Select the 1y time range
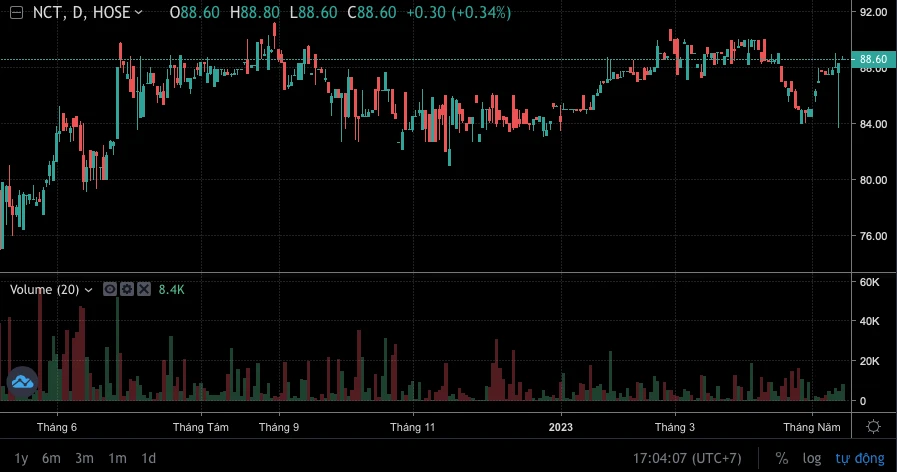This screenshot has height=472, width=897. click(21, 458)
